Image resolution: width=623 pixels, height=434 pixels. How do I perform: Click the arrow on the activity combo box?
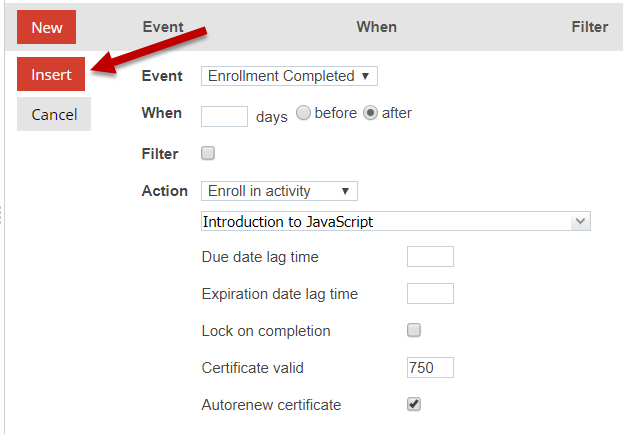point(580,222)
